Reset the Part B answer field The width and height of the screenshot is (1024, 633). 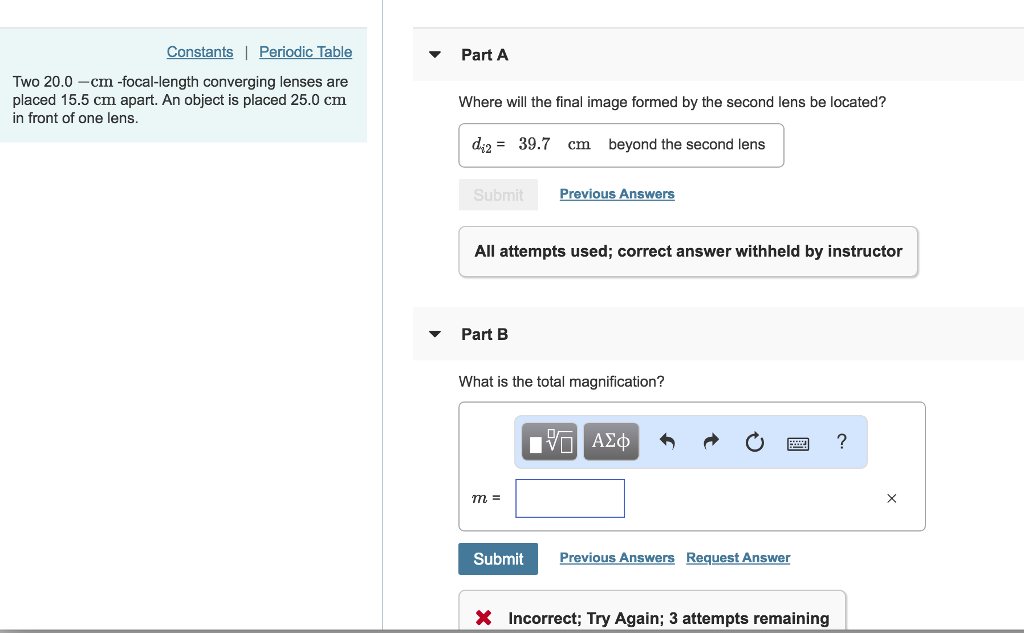754,441
